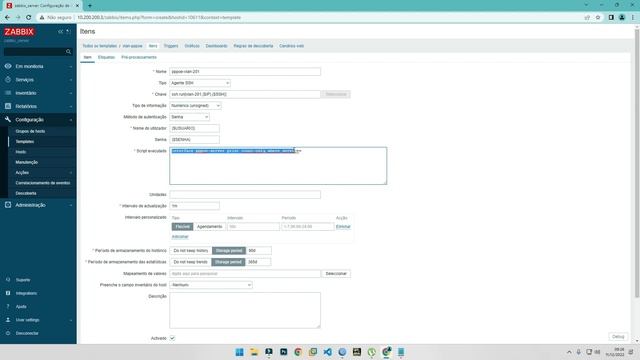Choose Do not keep history option

coord(191,251)
